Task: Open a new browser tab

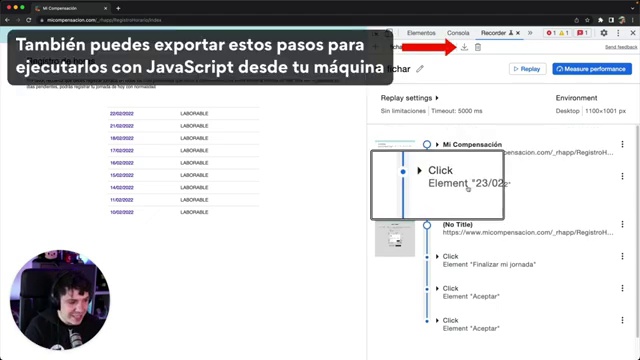Action: (x=118, y=8)
